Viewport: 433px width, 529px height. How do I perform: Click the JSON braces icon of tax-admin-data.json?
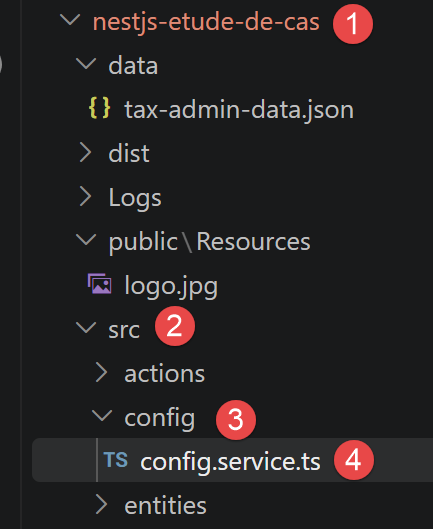pos(99,108)
